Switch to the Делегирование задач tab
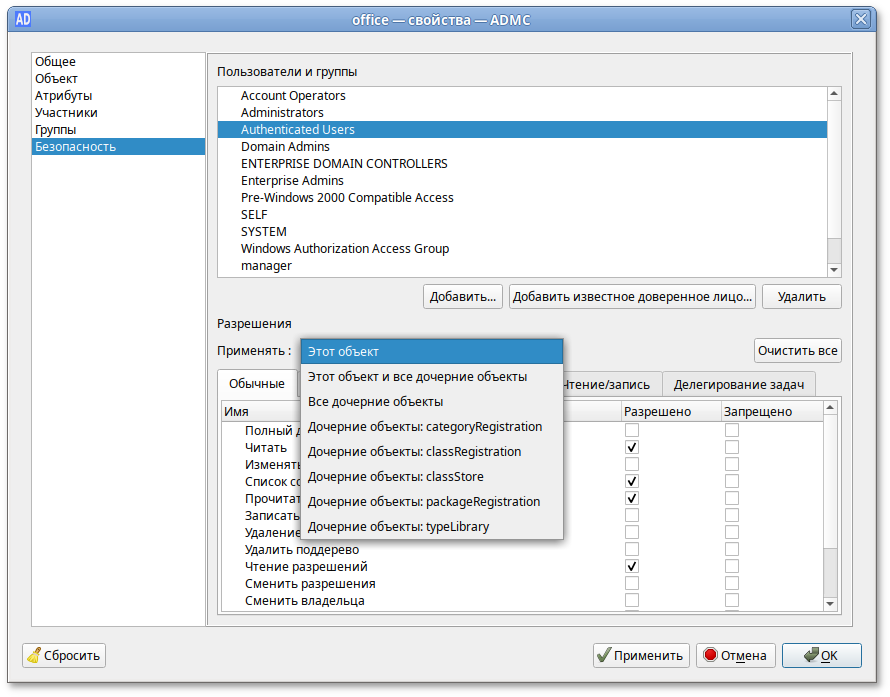The height and width of the screenshot is (697, 890). click(739, 384)
